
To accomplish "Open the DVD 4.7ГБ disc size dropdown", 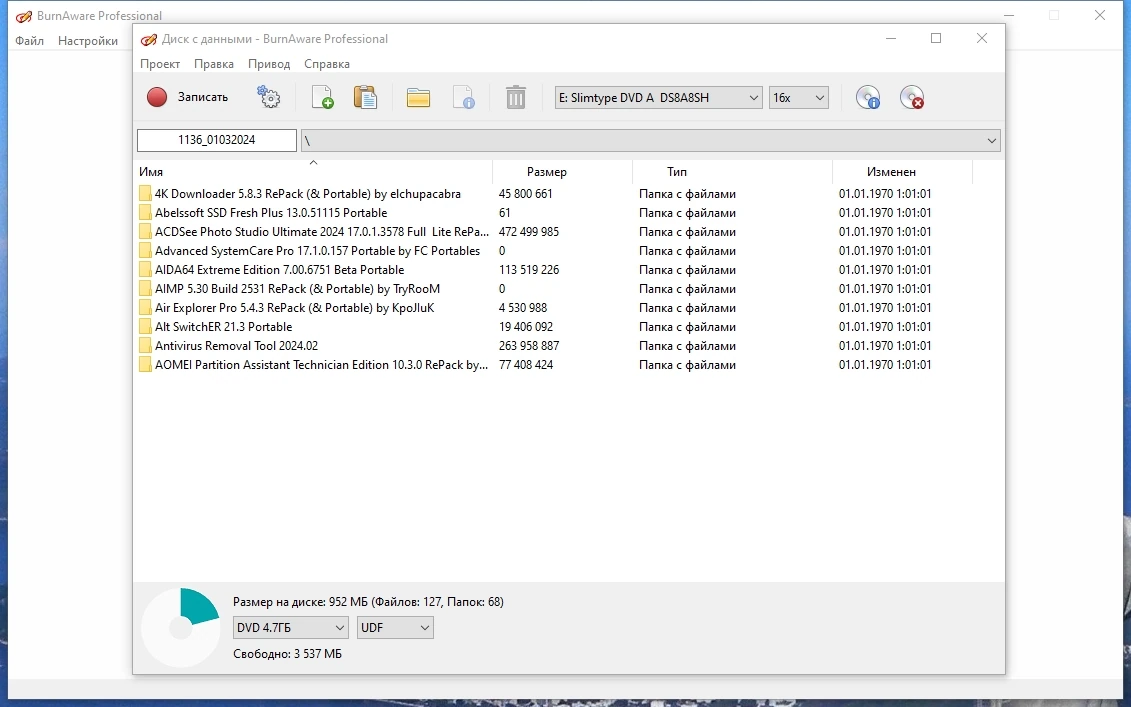I will (291, 628).
